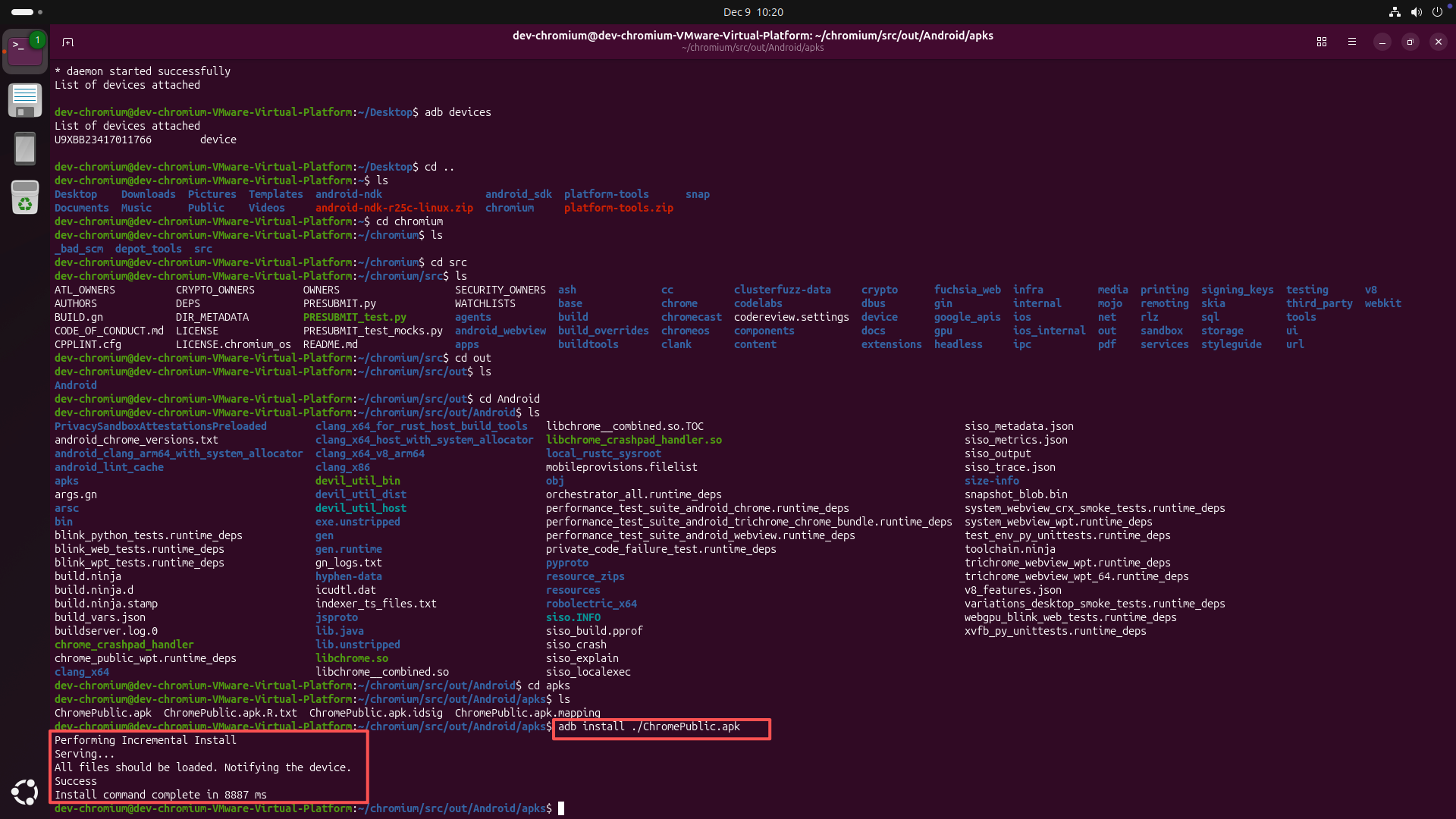Open calendar from Dec 9 10:20 clock
This screenshot has width=1456, height=819.
752,12
